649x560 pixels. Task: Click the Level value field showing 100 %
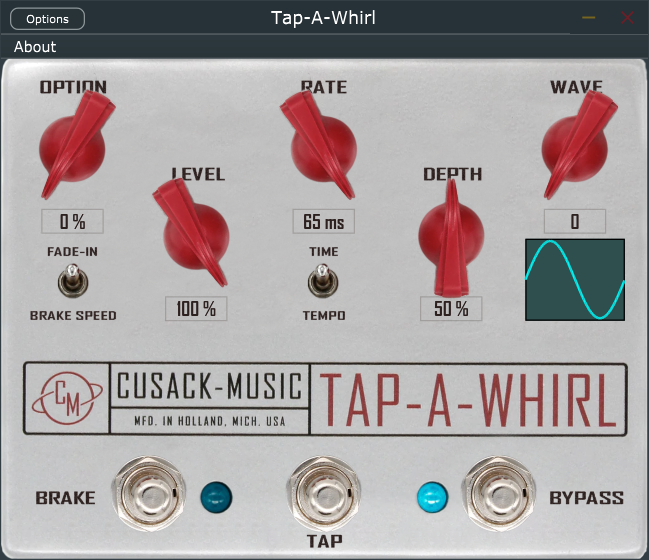point(196,309)
